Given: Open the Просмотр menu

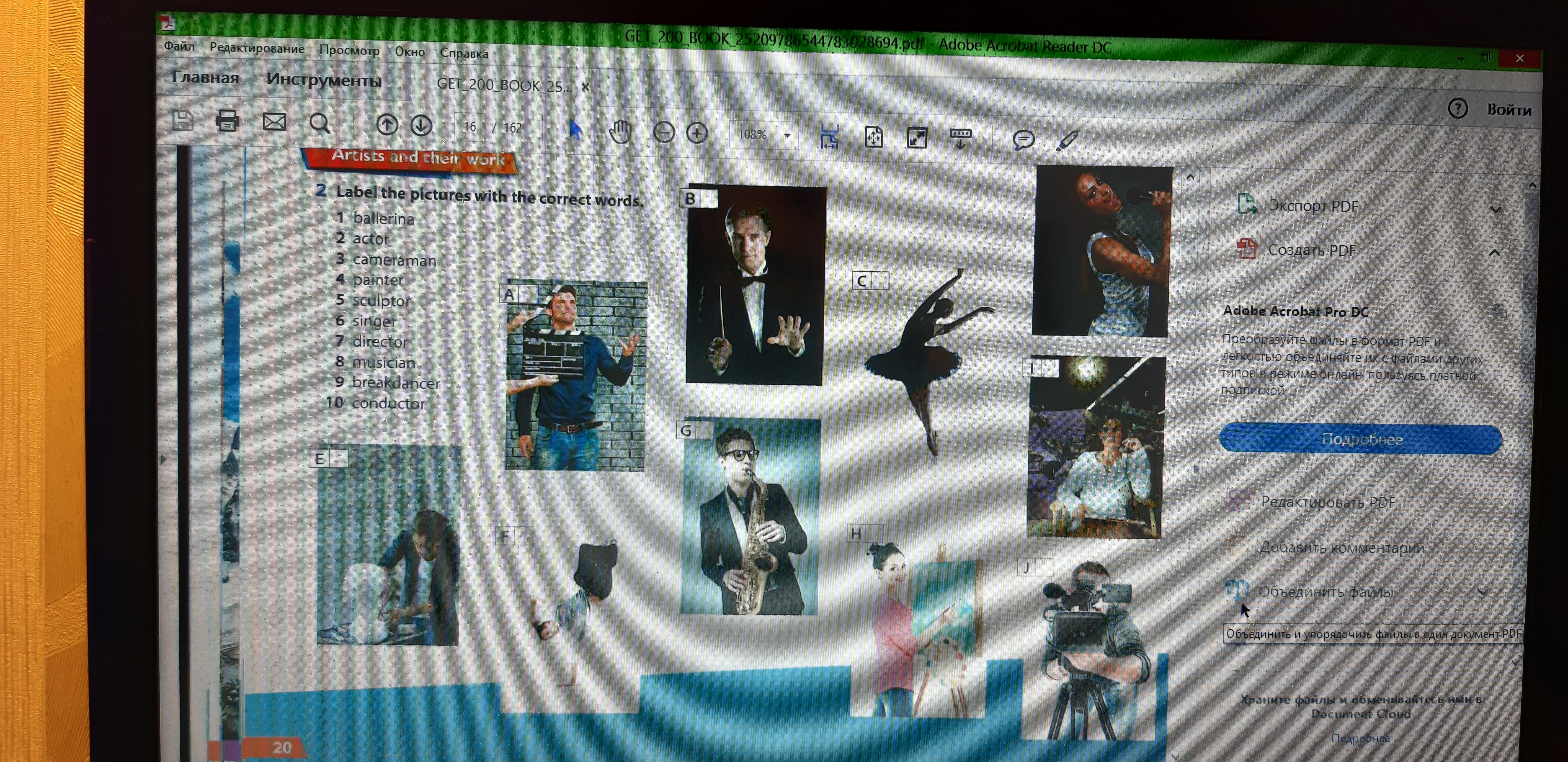Looking at the screenshot, I should coord(349,50).
